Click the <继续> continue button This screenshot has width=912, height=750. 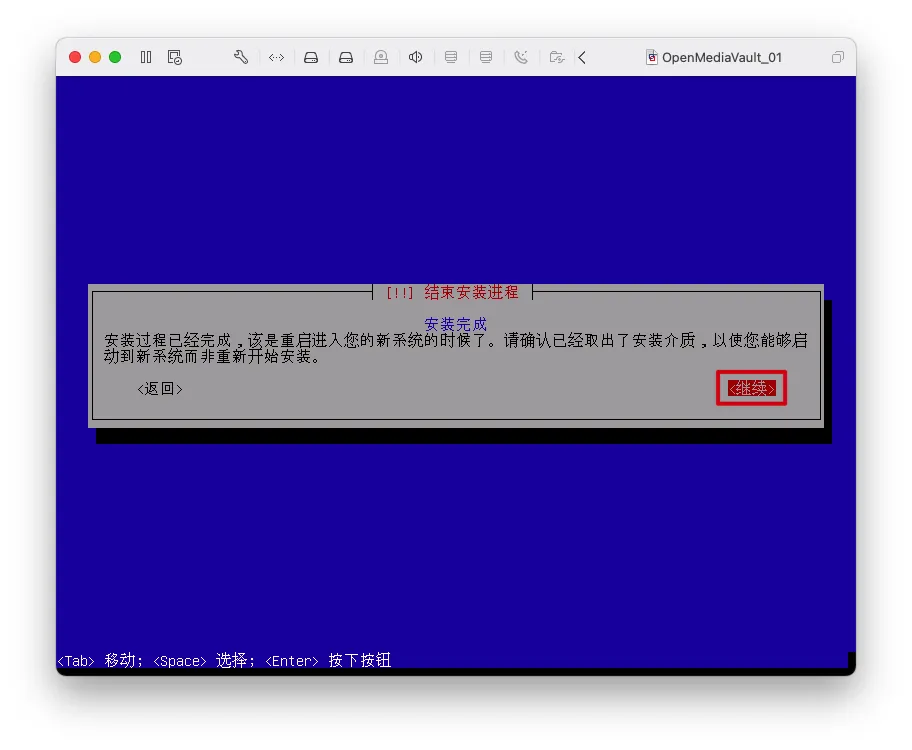751,388
